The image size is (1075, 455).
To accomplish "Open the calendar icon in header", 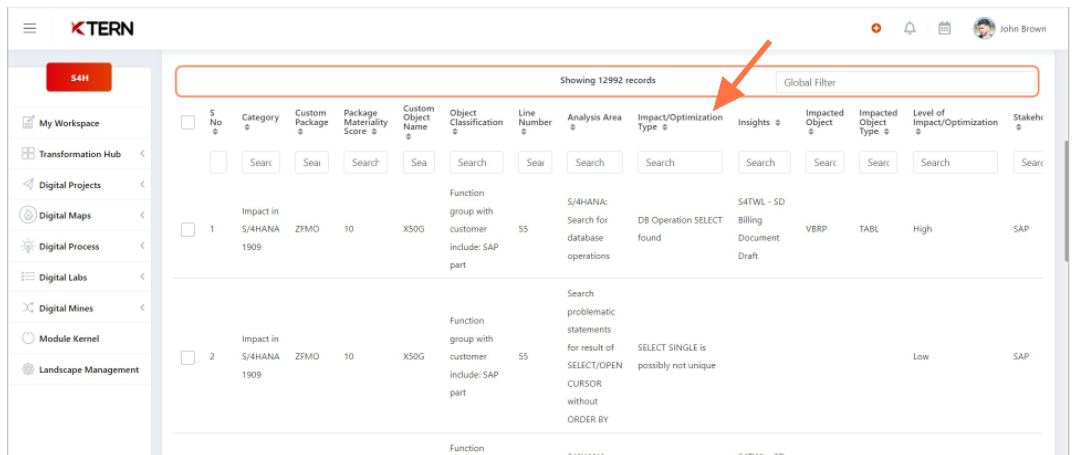I will pos(944,29).
